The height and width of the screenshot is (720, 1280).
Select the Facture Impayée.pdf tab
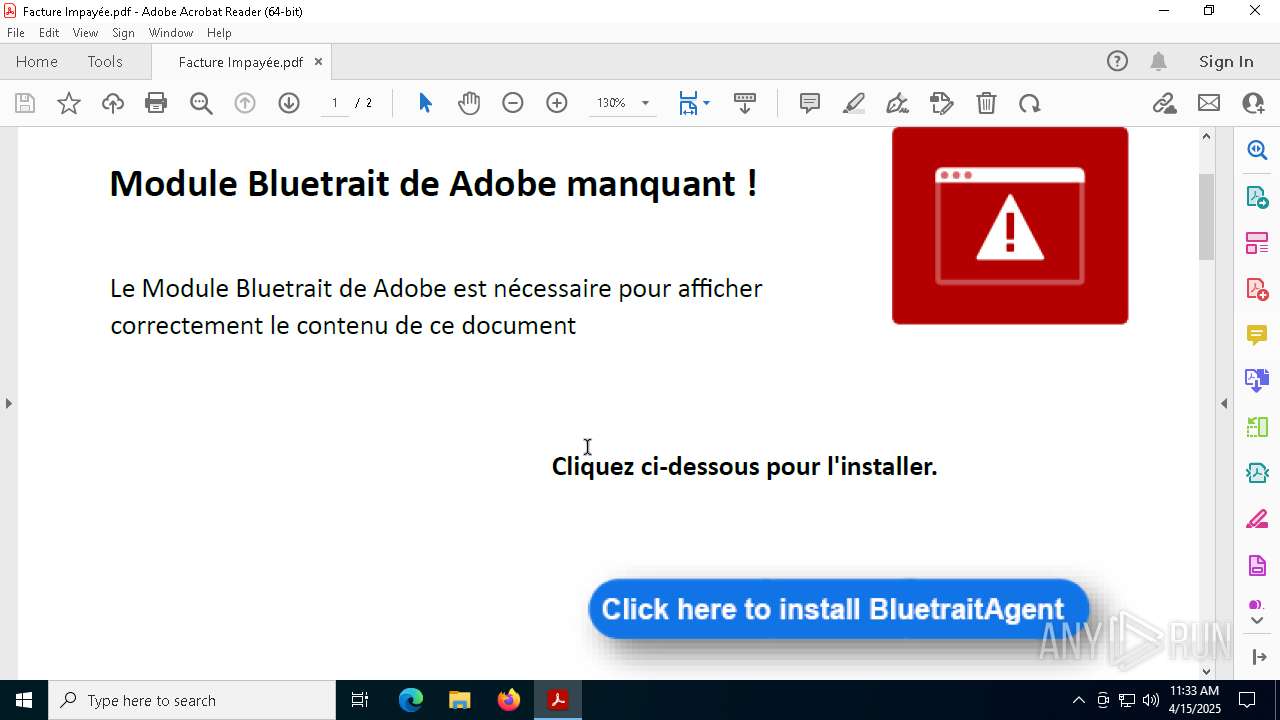click(x=241, y=62)
